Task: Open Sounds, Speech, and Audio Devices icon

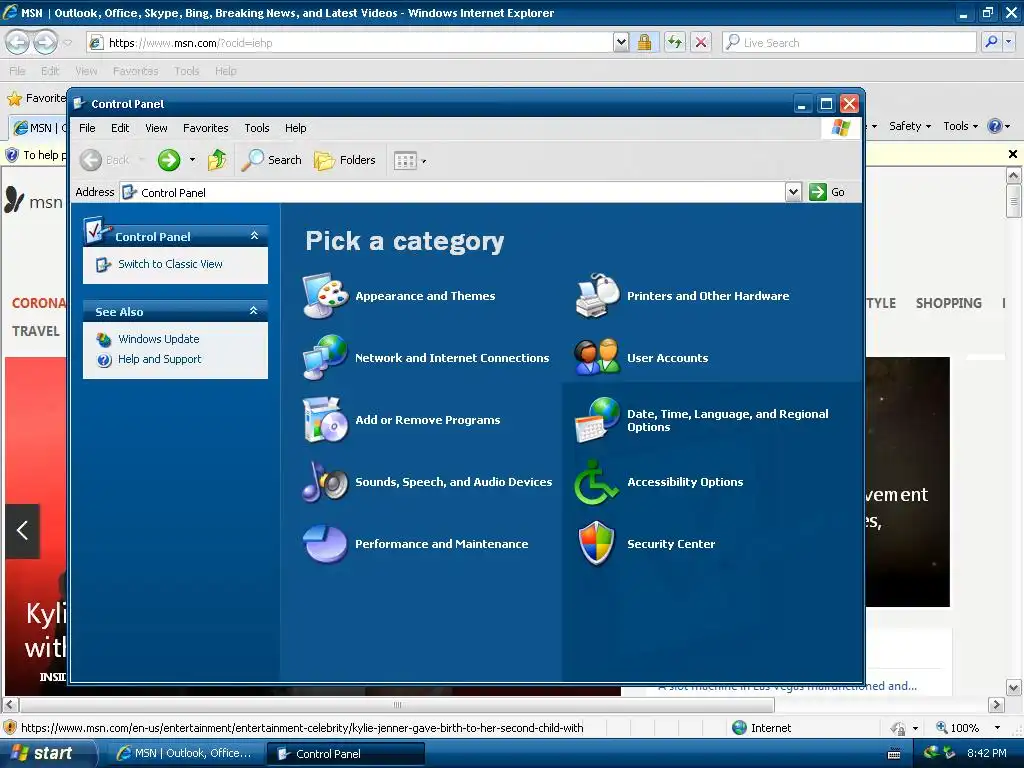Action: click(x=325, y=481)
